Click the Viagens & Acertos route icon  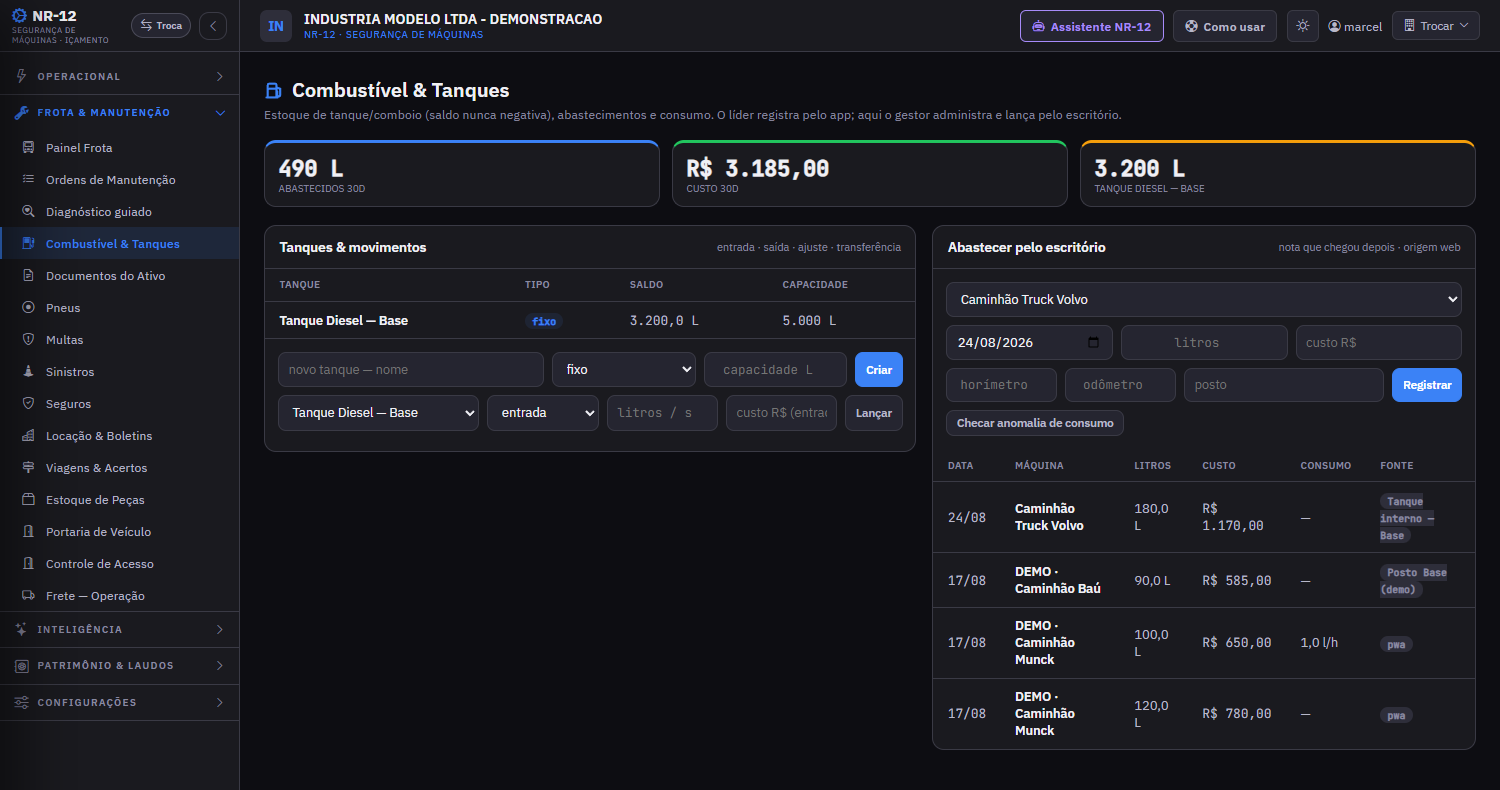pos(28,468)
